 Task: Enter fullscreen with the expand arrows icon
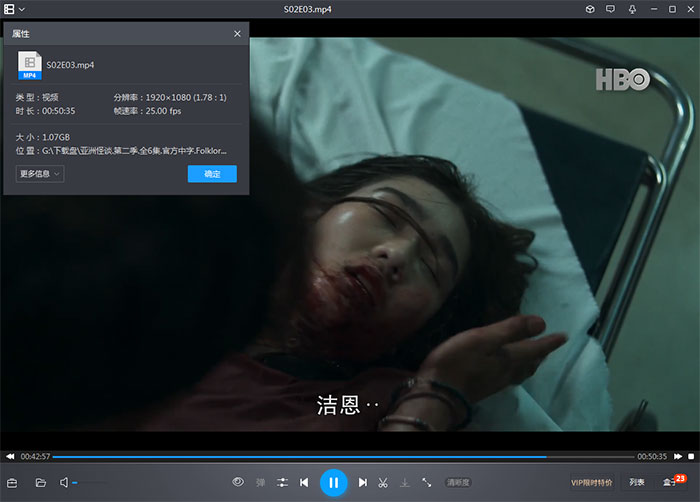click(x=427, y=482)
